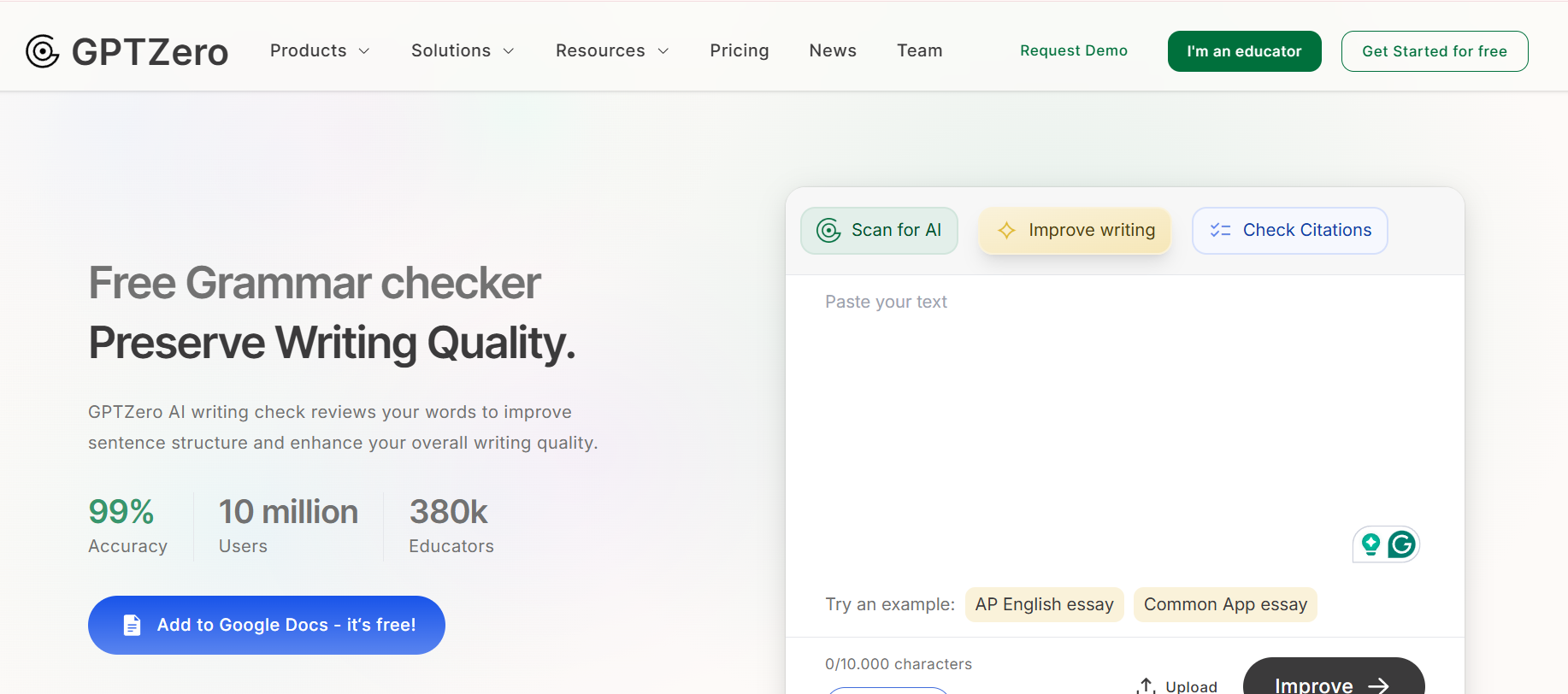
Task: Click the checklist icon on Check Citations
Action: click(1220, 231)
